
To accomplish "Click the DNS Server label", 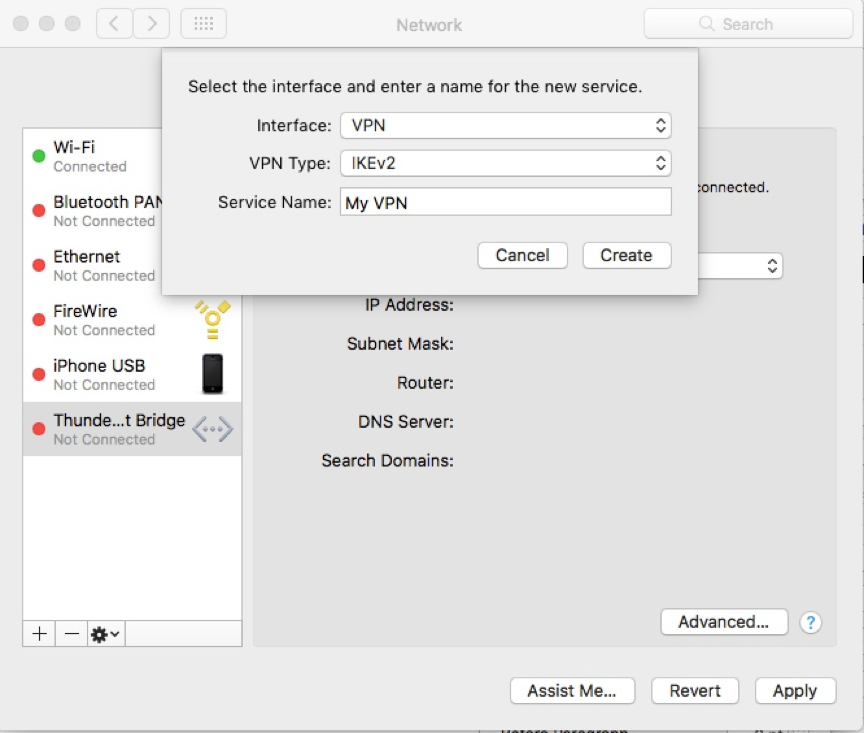I will tap(406, 422).
